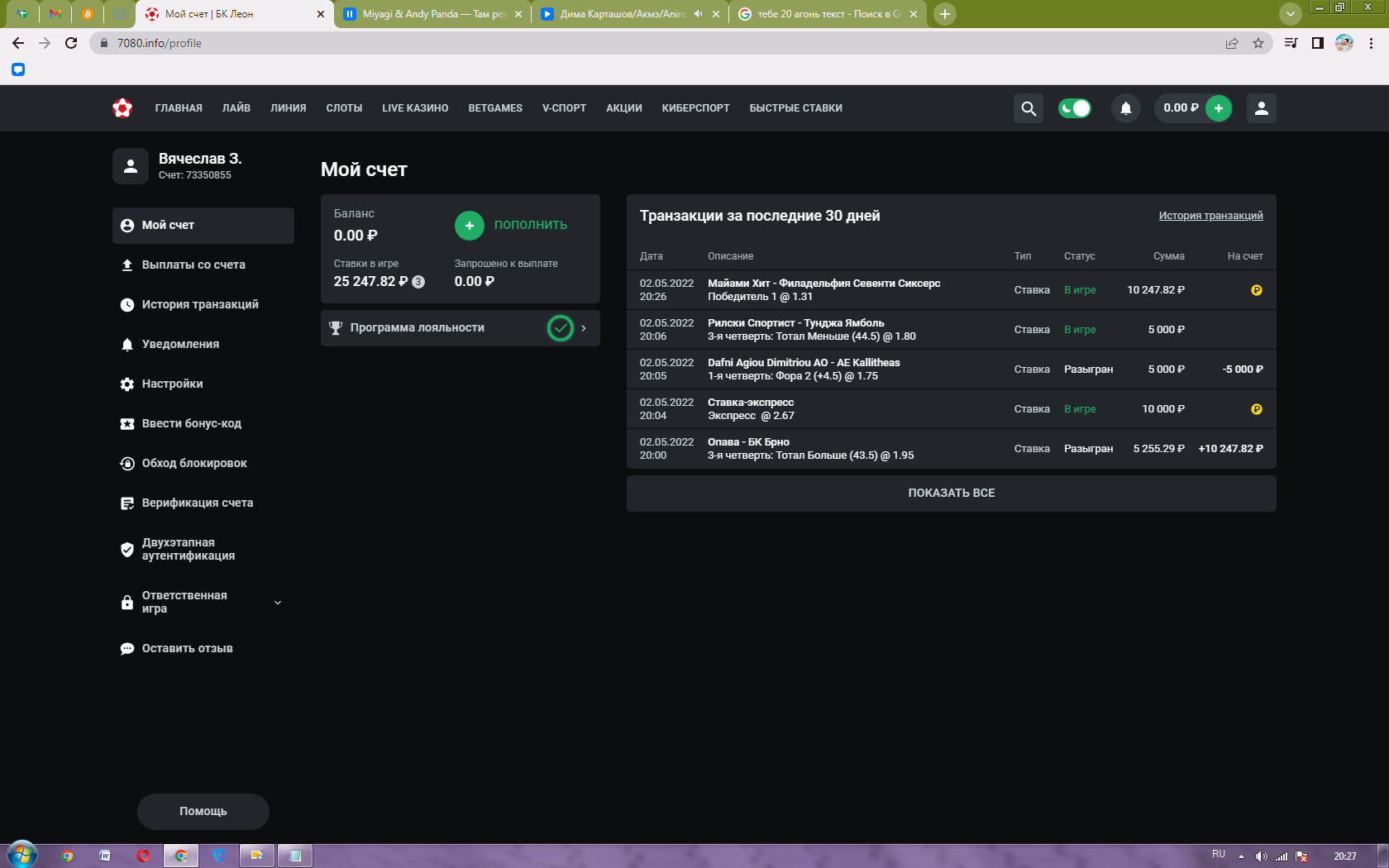Bookmark the page with the star icon
Screen dimensions: 1389x868
1258,43
